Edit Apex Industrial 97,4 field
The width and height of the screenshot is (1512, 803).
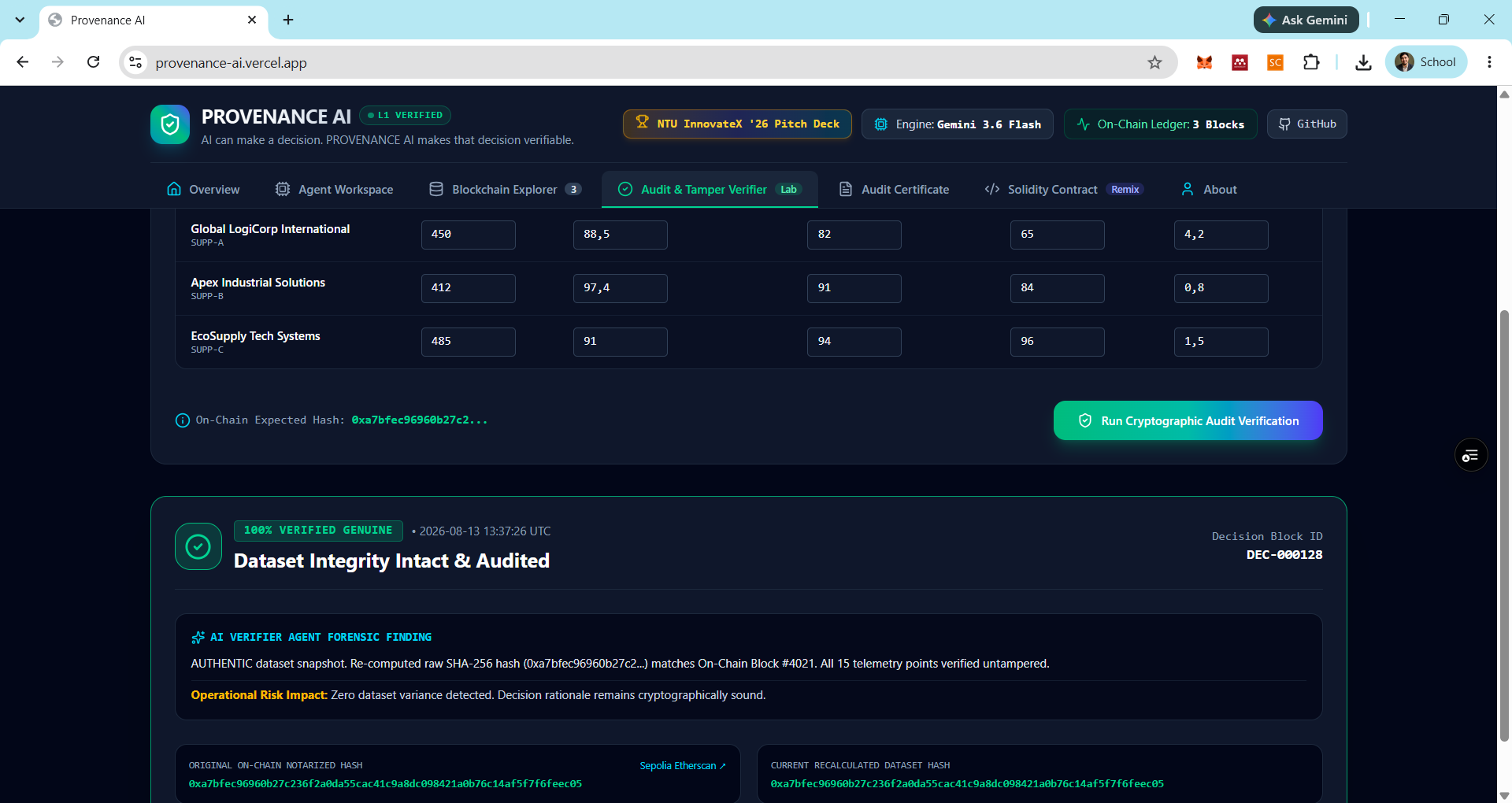[x=621, y=288]
